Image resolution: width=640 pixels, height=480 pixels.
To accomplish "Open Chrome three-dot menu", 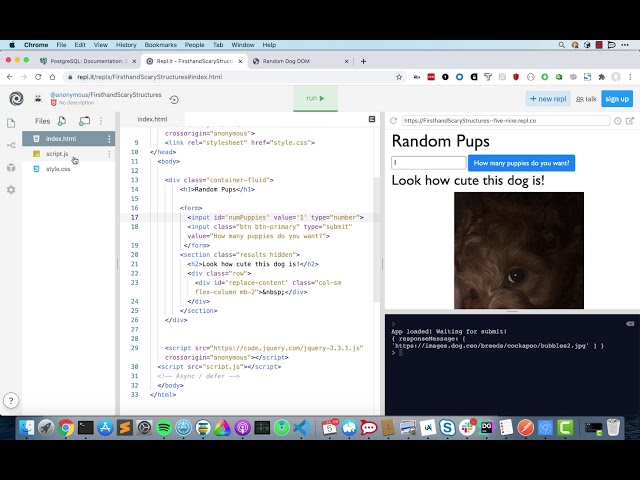I will coord(630,77).
